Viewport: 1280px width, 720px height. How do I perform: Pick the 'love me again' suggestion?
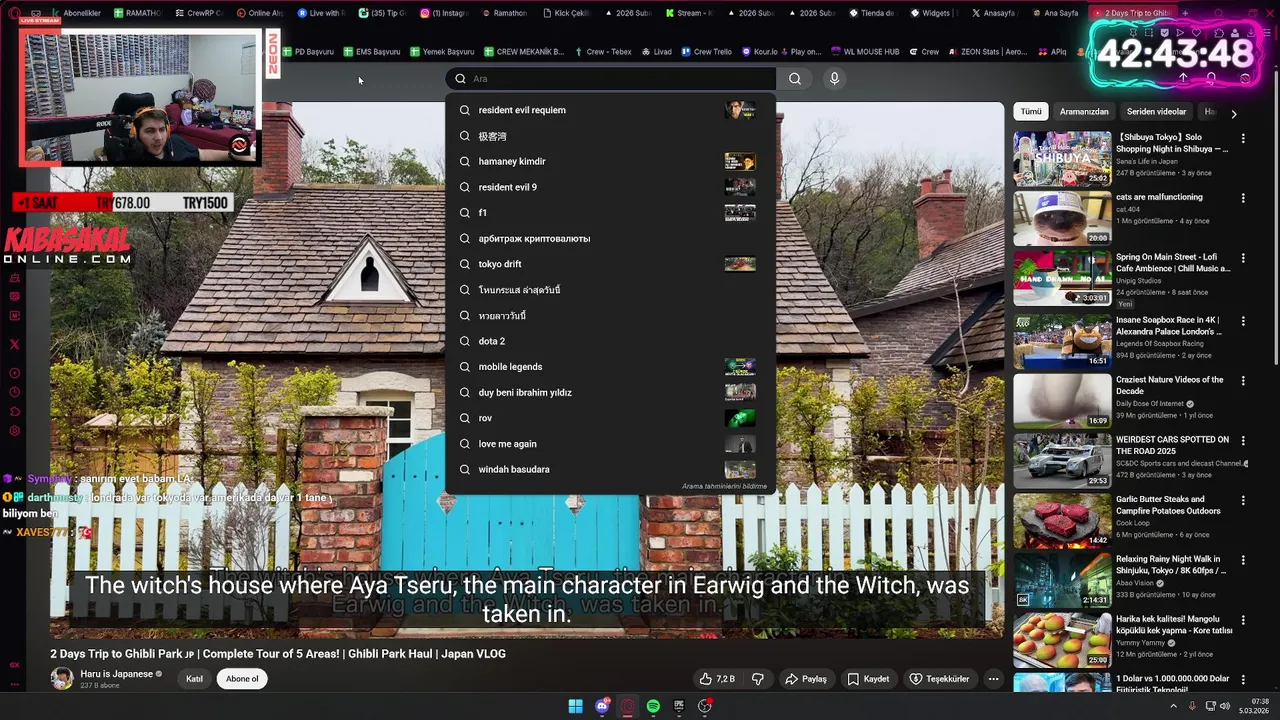click(x=610, y=444)
